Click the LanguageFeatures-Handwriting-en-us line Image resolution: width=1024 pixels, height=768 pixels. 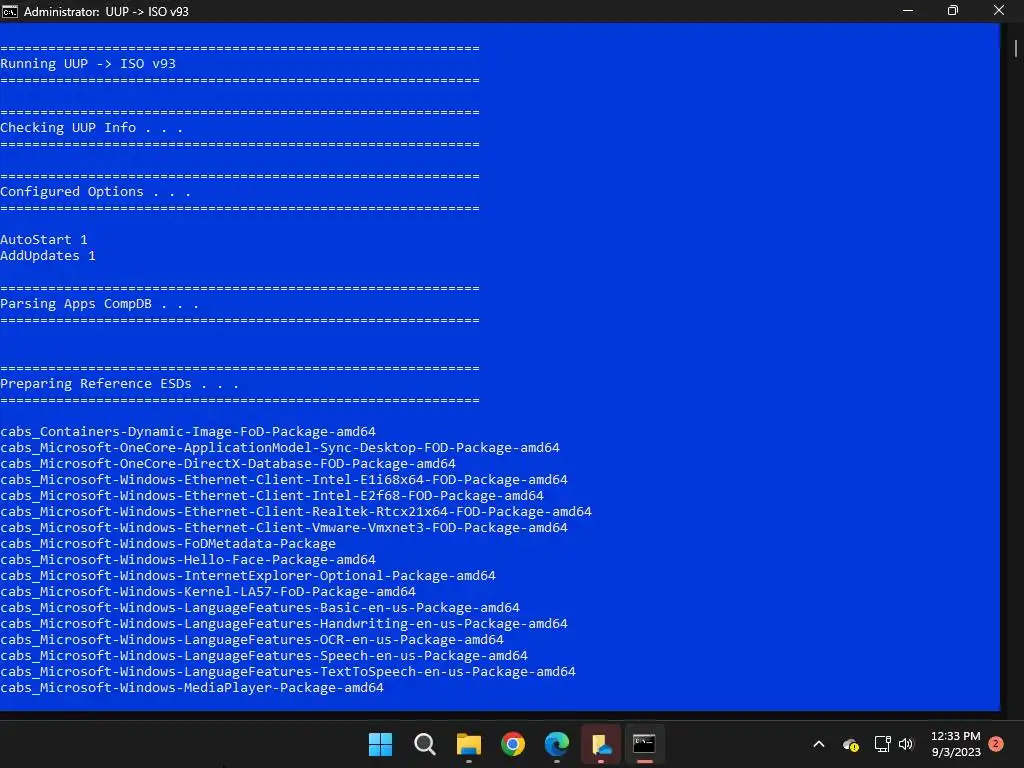(284, 624)
